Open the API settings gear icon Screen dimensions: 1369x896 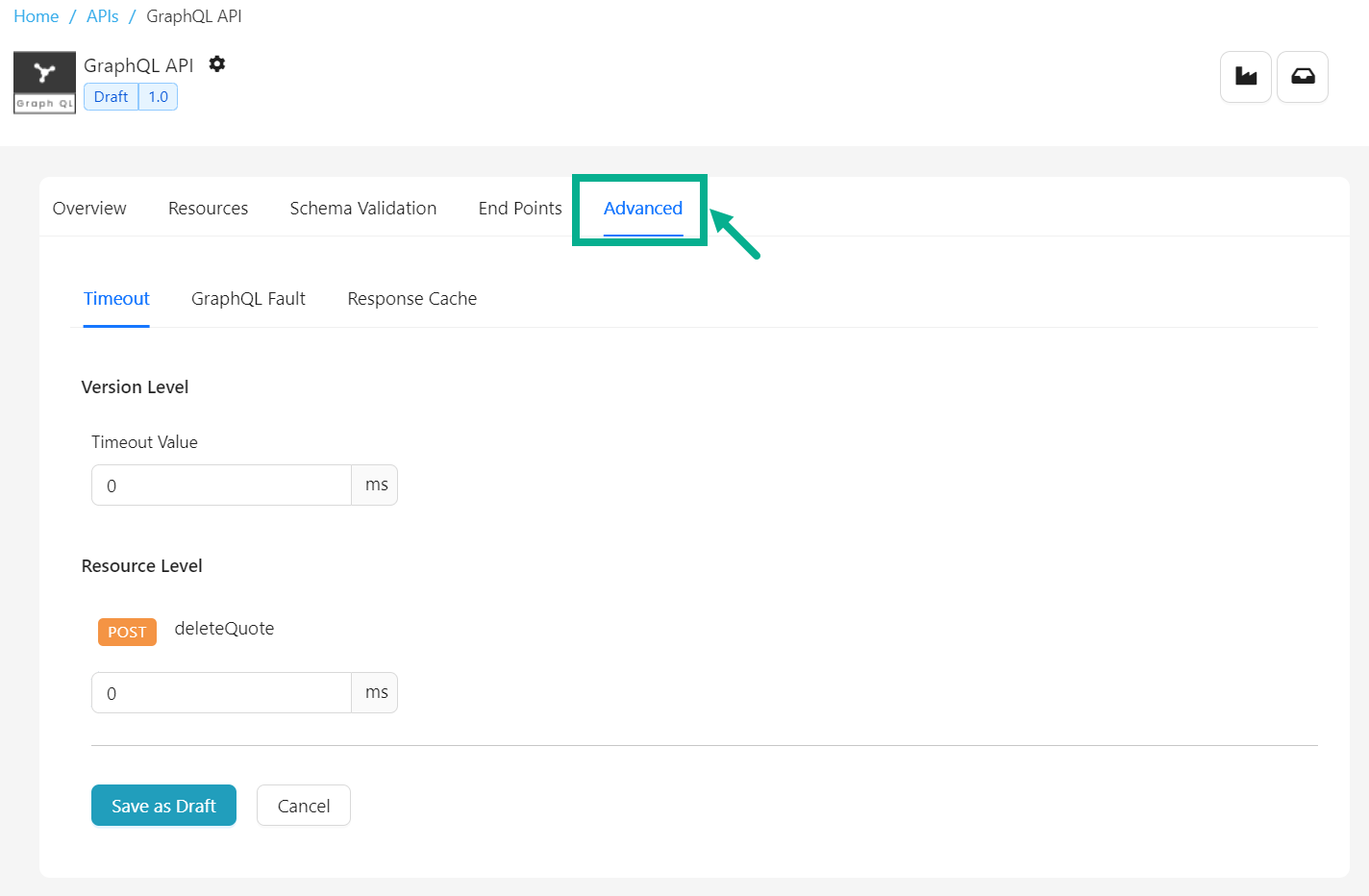217,64
